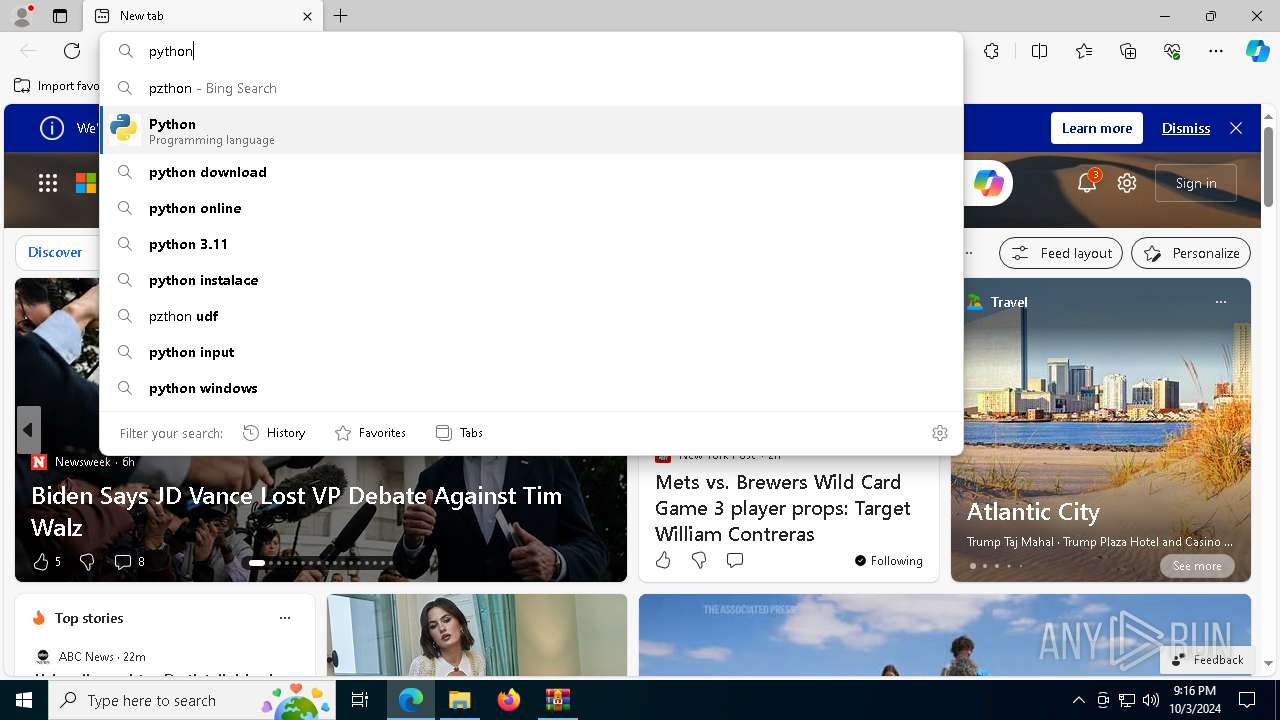
Task: Open WinRAR from the taskbar
Action: coord(557,700)
